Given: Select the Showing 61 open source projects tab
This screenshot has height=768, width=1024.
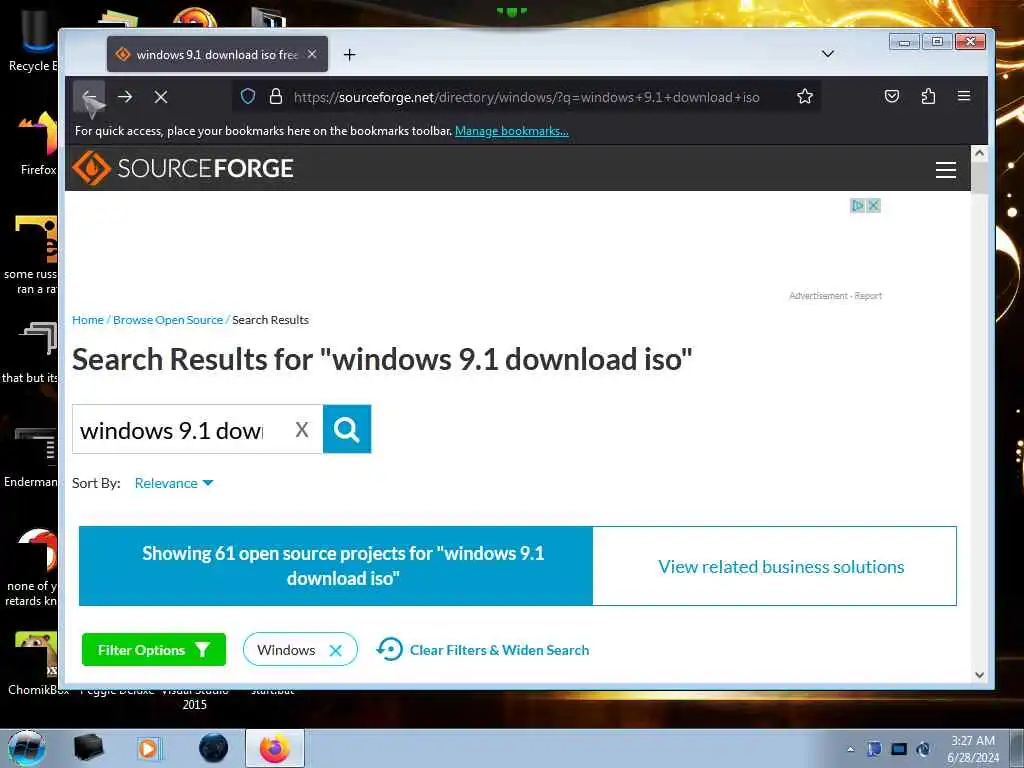Looking at the screenshot, I should 336,566.
